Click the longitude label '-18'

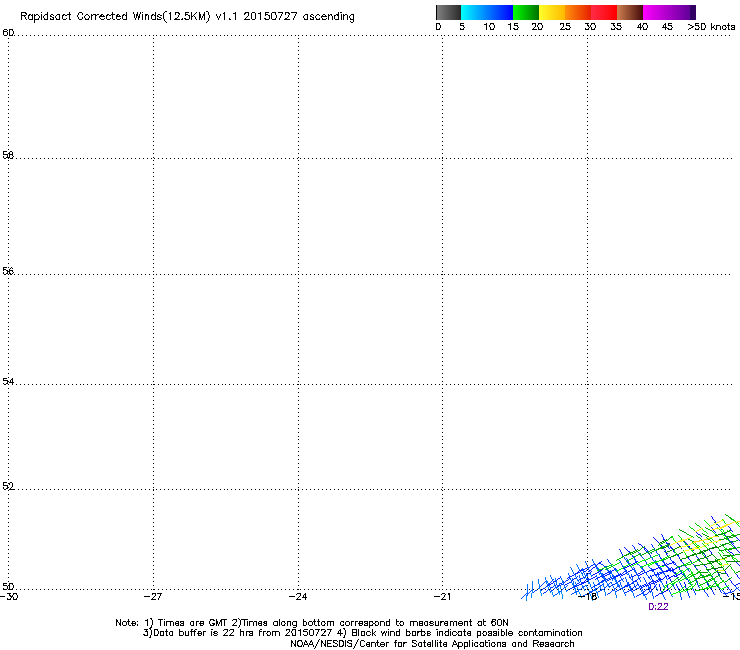[x=588, y=597]
